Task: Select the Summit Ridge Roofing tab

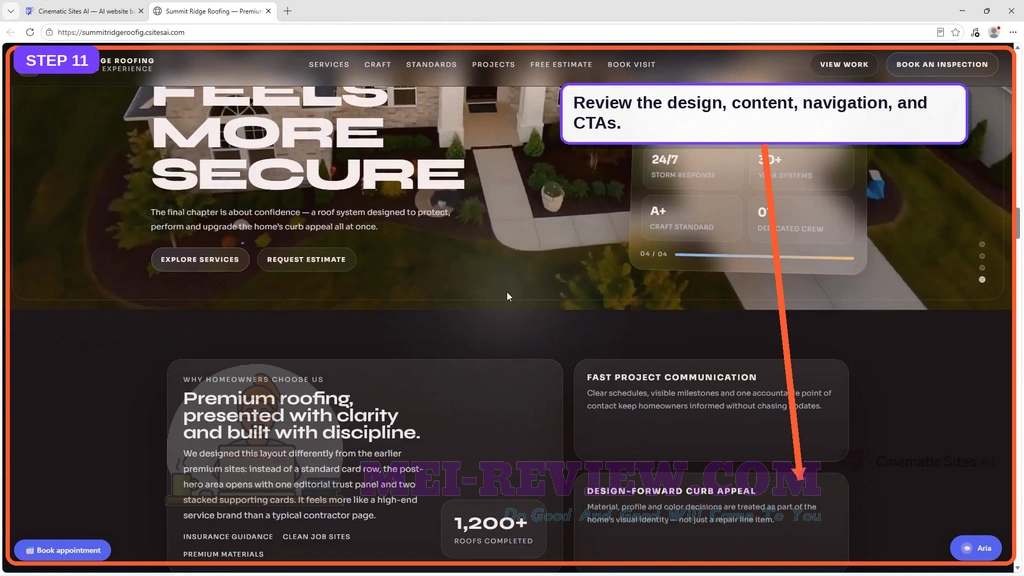Action: pos(211,11)
